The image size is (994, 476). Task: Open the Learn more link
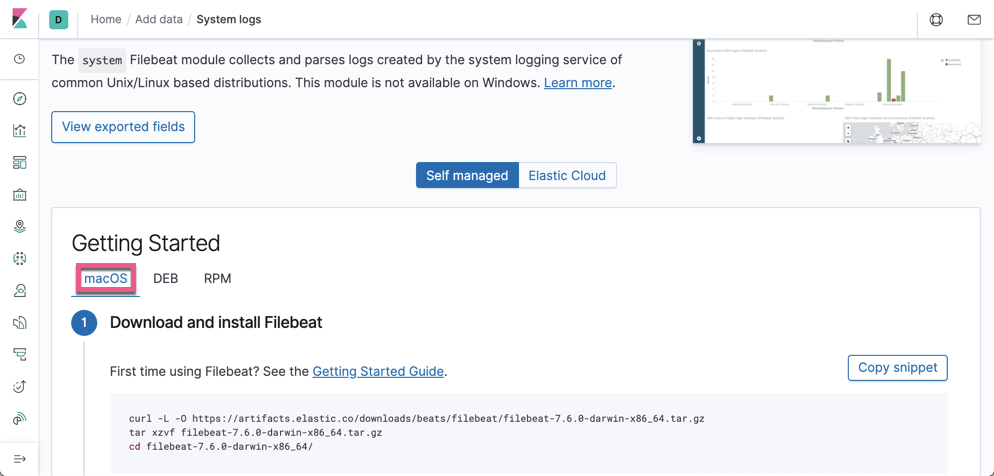tap(578, 82)
